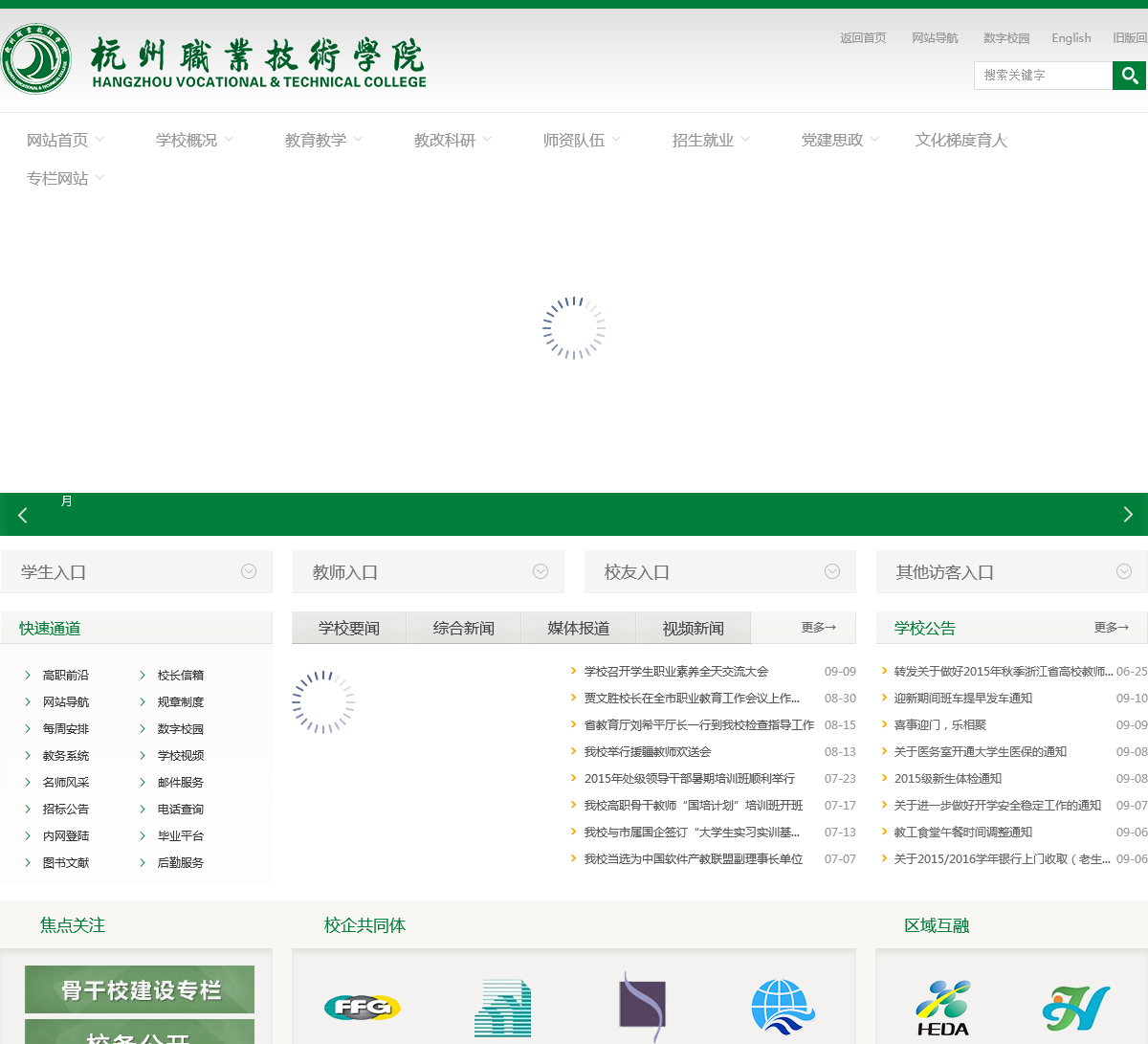Open 图书文献 quick link
Screen dimensions: 1148x1044
tap(65, 863)
